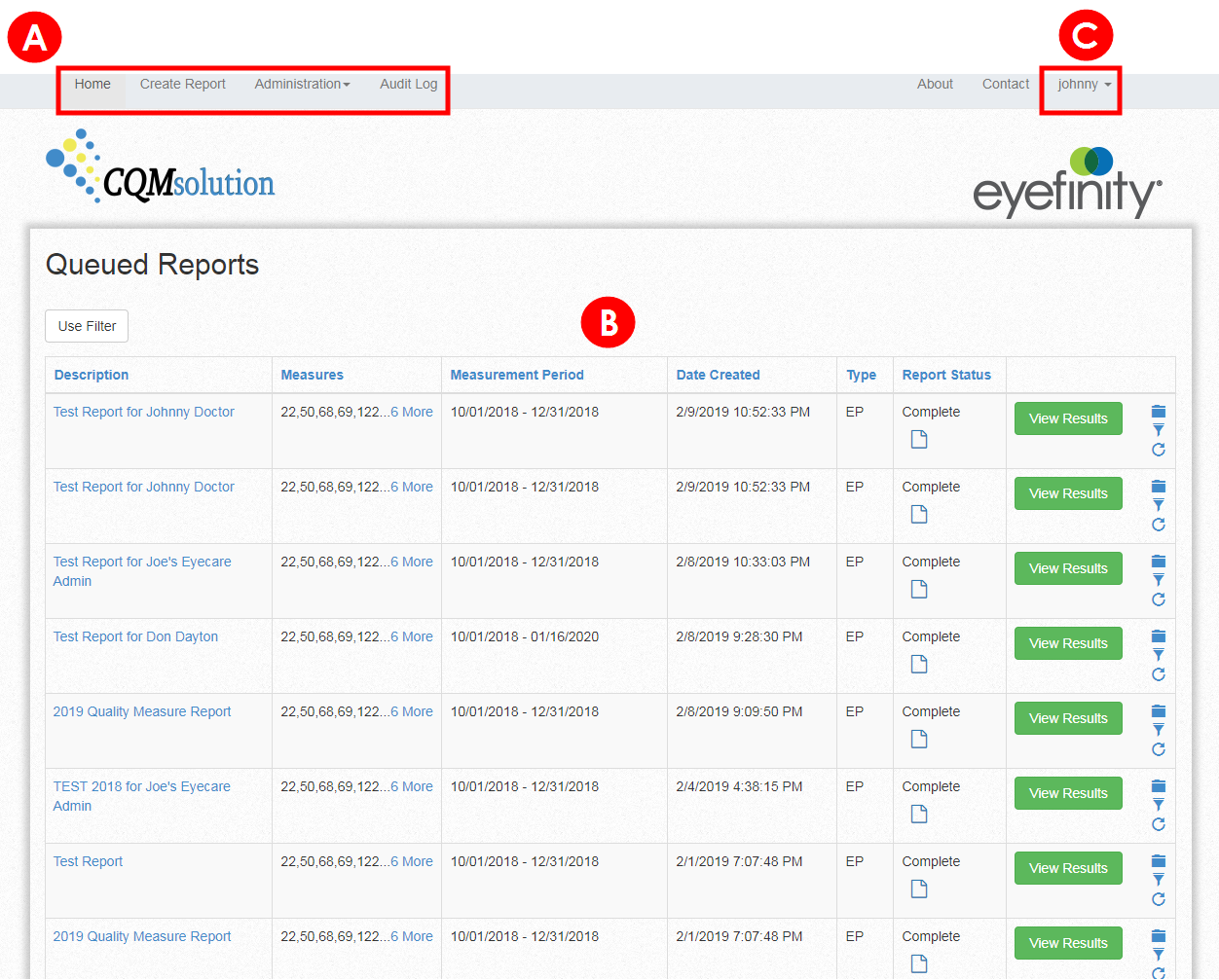Open the Audit Log menu item
The width and height of the screenshot is (1219, 980).
[x=408, y=85]
